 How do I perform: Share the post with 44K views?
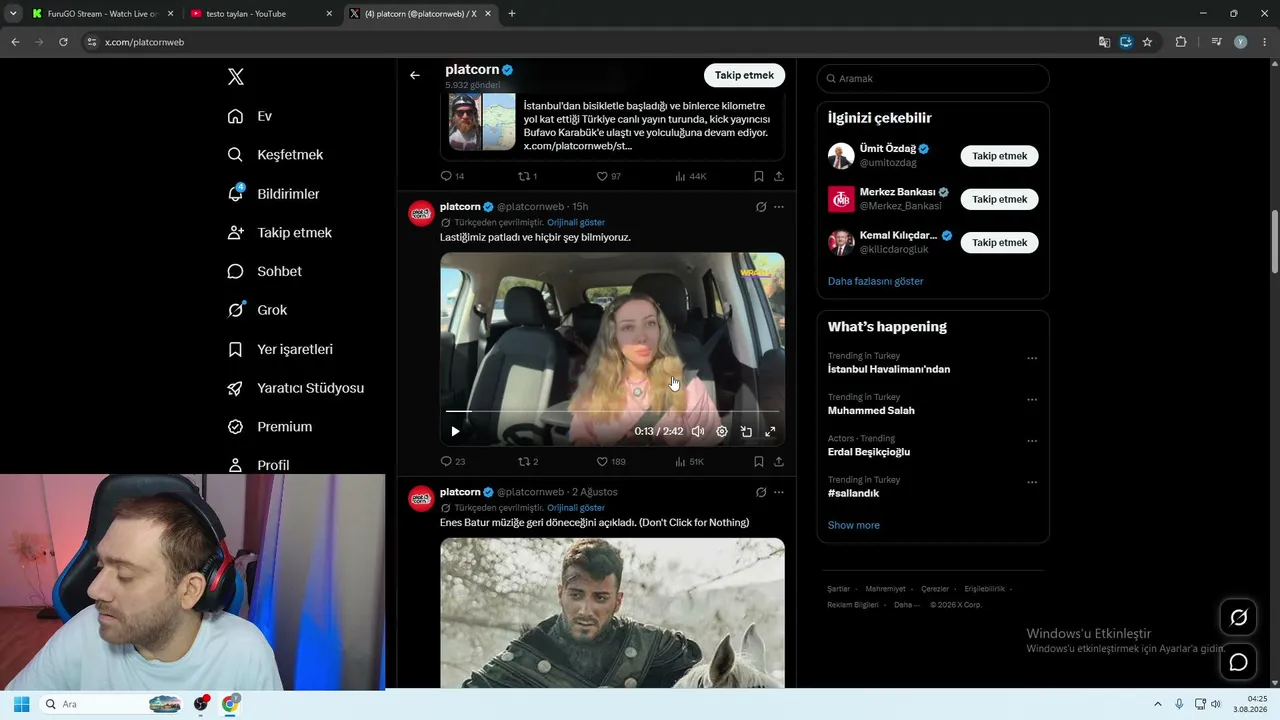coord(779,176)
